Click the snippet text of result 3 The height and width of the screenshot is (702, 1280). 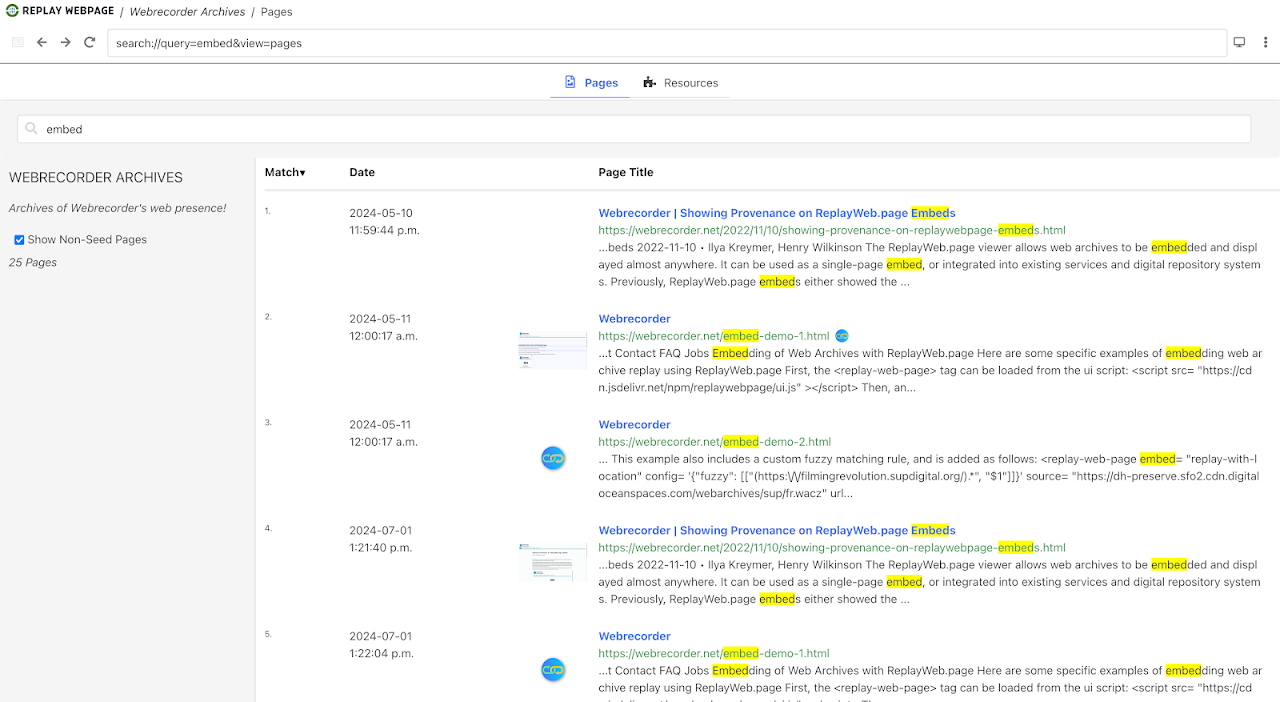(928, 476)
